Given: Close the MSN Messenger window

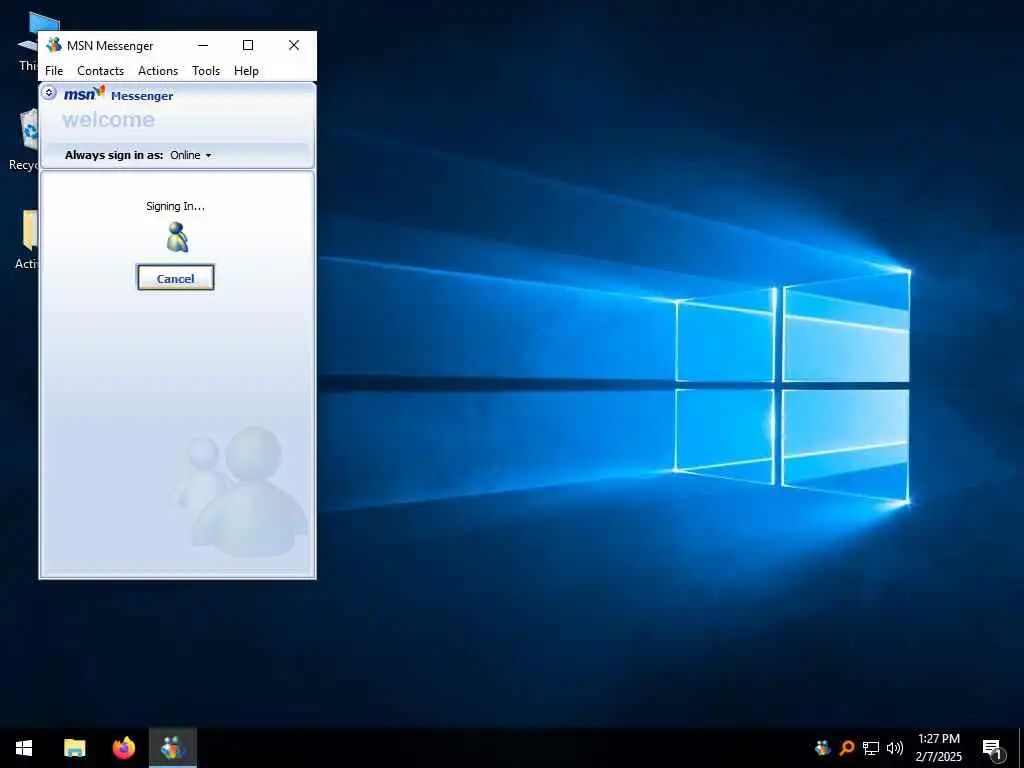Looking at the screenshot, I should point(294,45).
